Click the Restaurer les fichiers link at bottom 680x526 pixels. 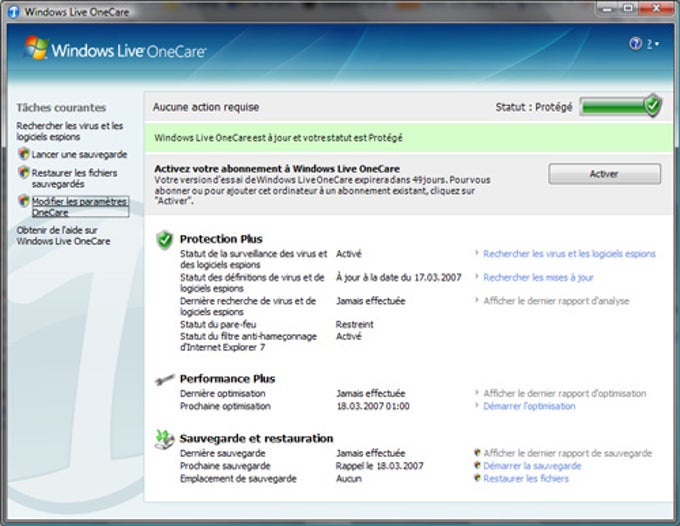coord(526,478)
